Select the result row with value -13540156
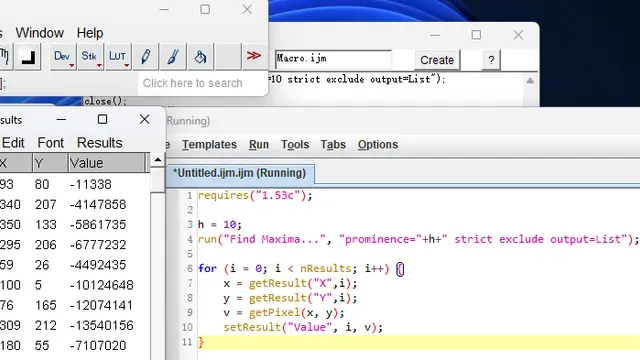 tap(75, 325)
